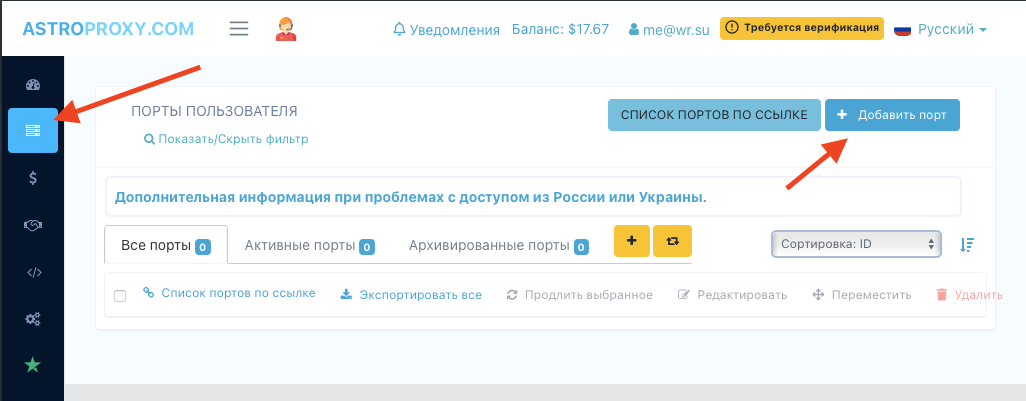Click the yellow plus button beside tabs
This screenshot has height=401, width=1026.
click(x=631, y=241)
